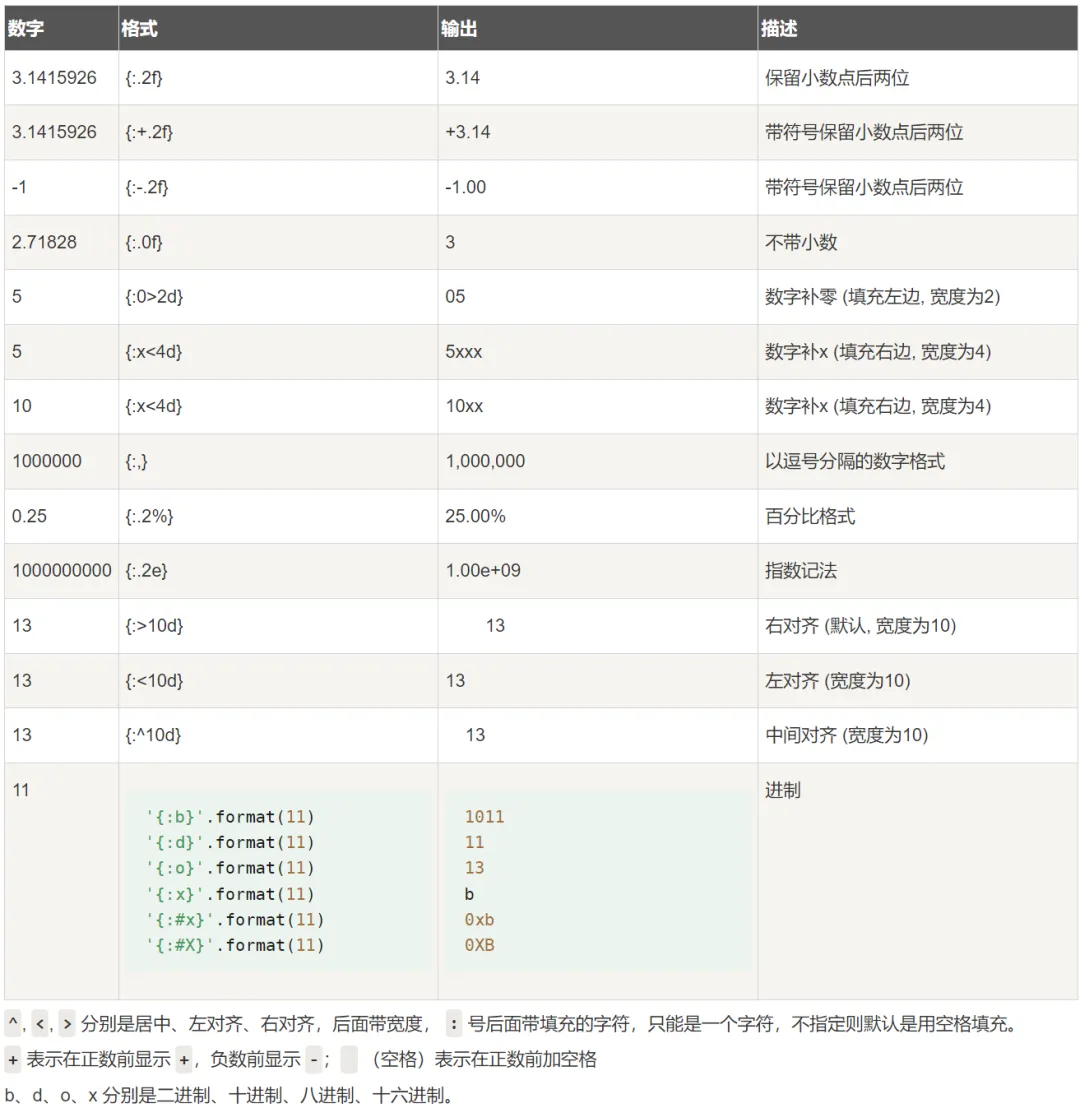Click the ^ inline code below table
This screenshot has width=1080, height=1108.
point(13,1024)
